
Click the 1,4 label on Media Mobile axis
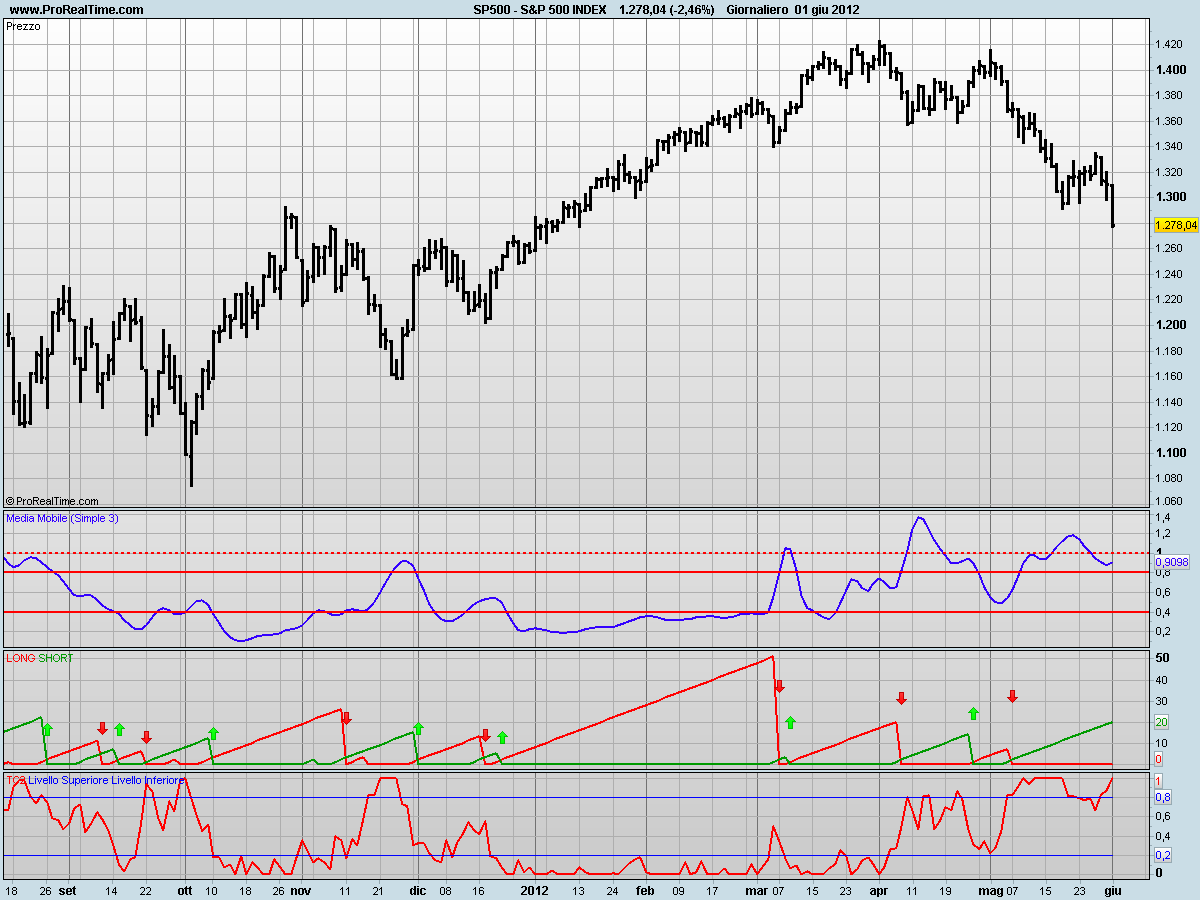(x=1162, y=518)
